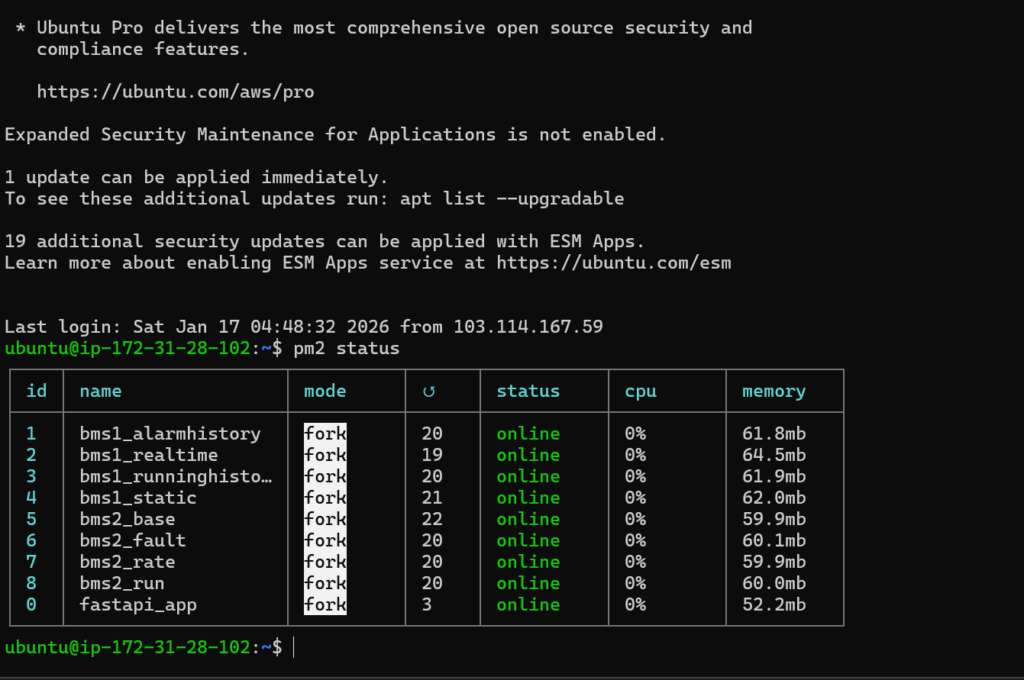Click the online status of bms2_fault
Screen dimensions: 1024x680
pos(528,541)
